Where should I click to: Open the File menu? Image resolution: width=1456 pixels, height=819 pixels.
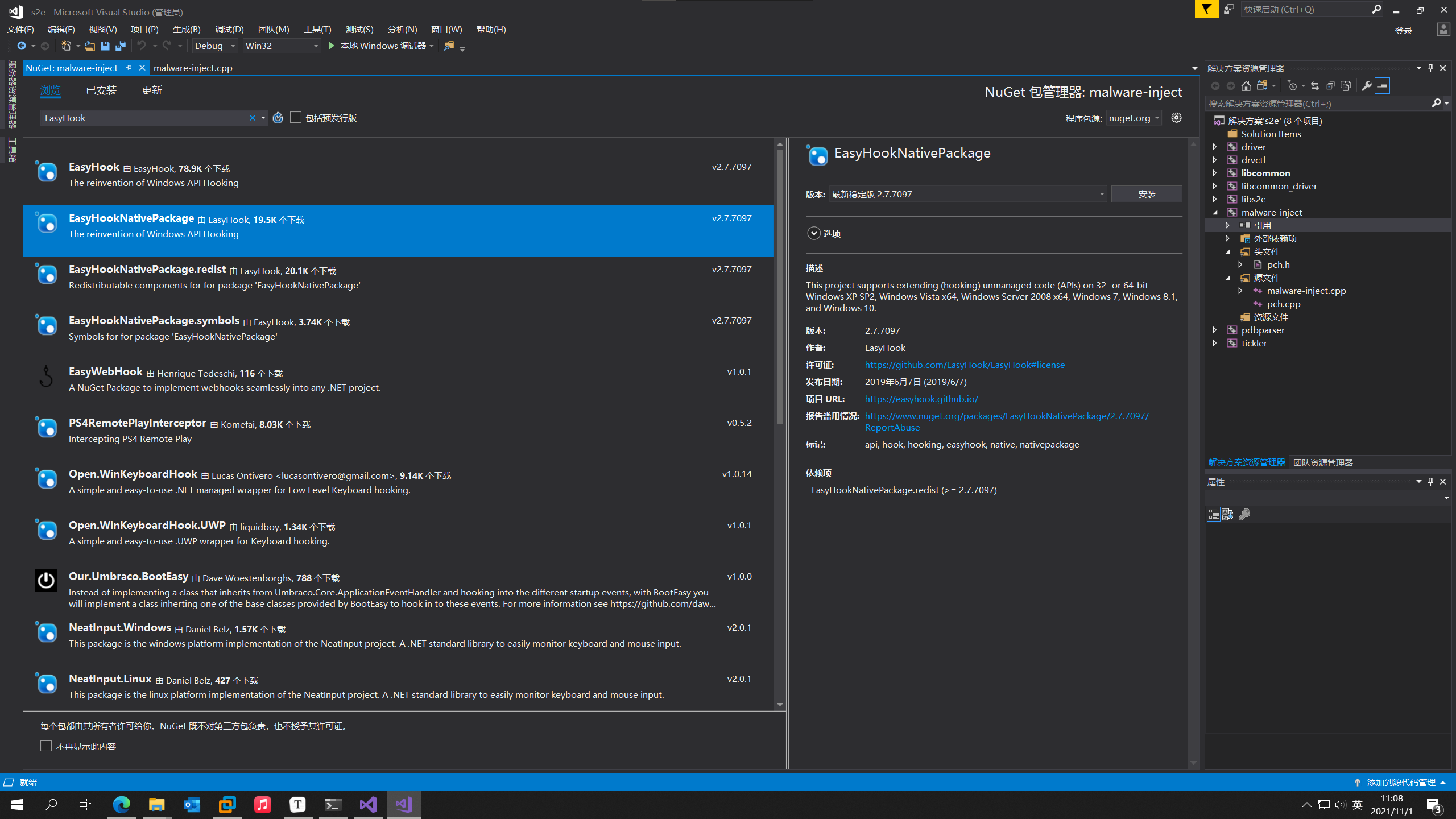20,29
